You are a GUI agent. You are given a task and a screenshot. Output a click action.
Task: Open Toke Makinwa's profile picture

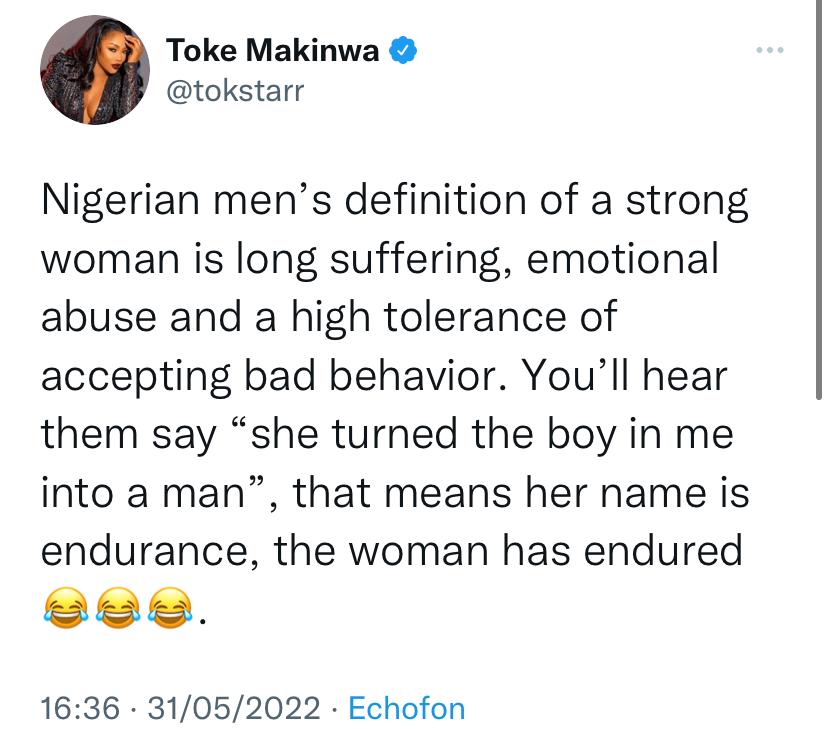(x=95, y=70)
